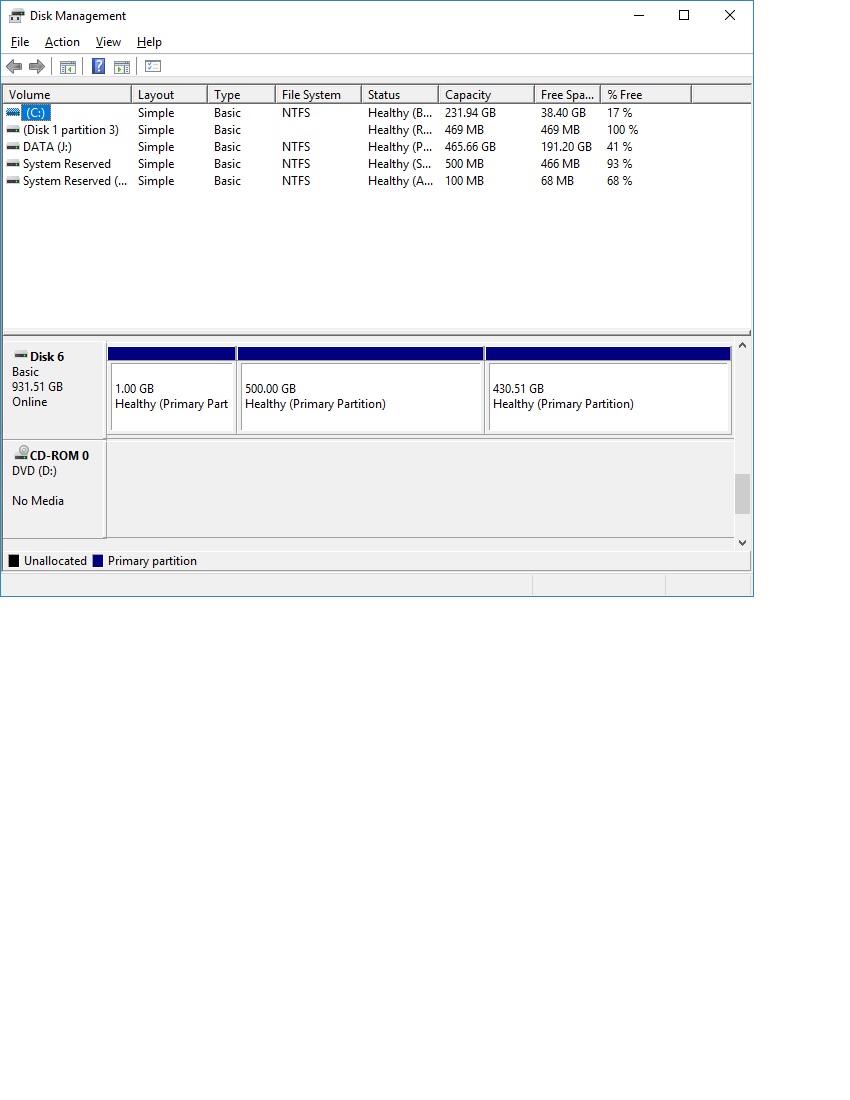Click the Disk Management title bar icon
The image size is (850, 1100).
pyautogui.click(x=17, y=15)
